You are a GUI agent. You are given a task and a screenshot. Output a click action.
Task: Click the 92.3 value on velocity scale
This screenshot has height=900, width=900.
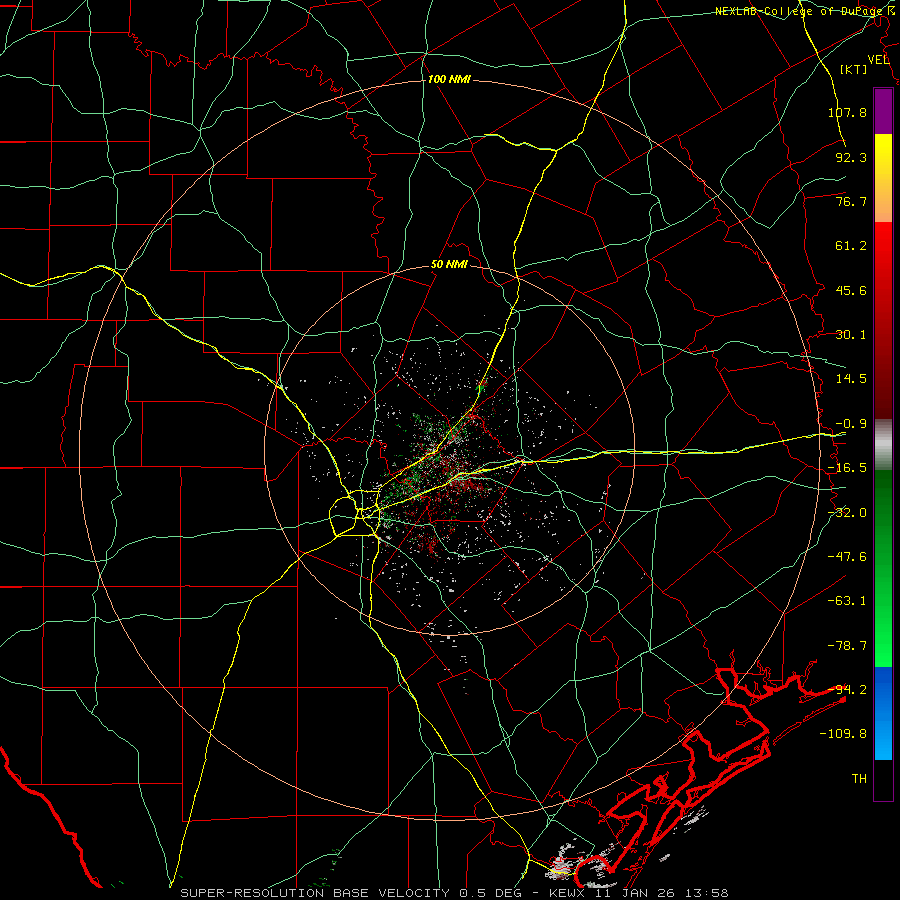(x=851, y=157)
